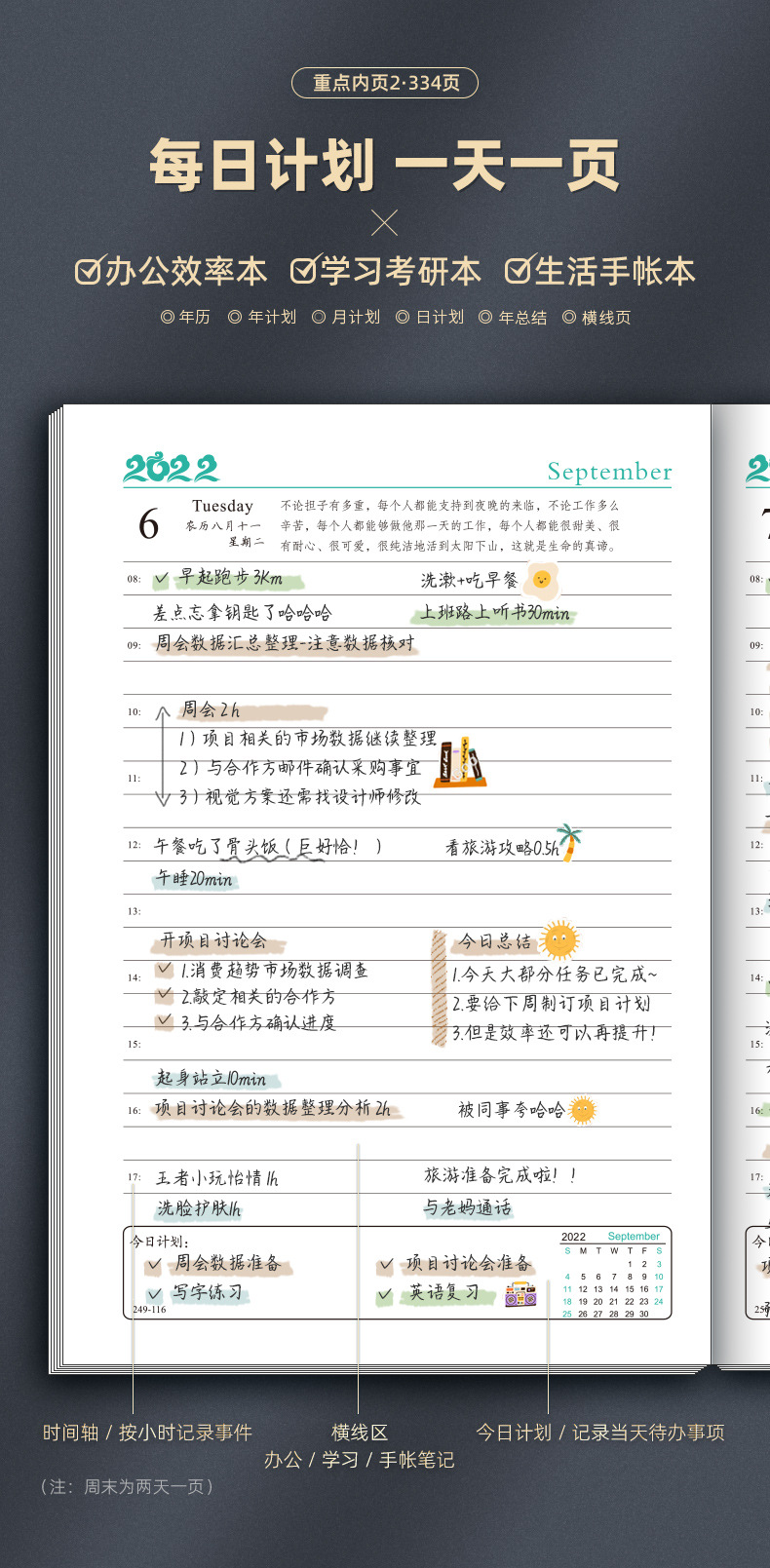Click the 横线区 caption
The image size is (770, 1568).
(360, 1432)
